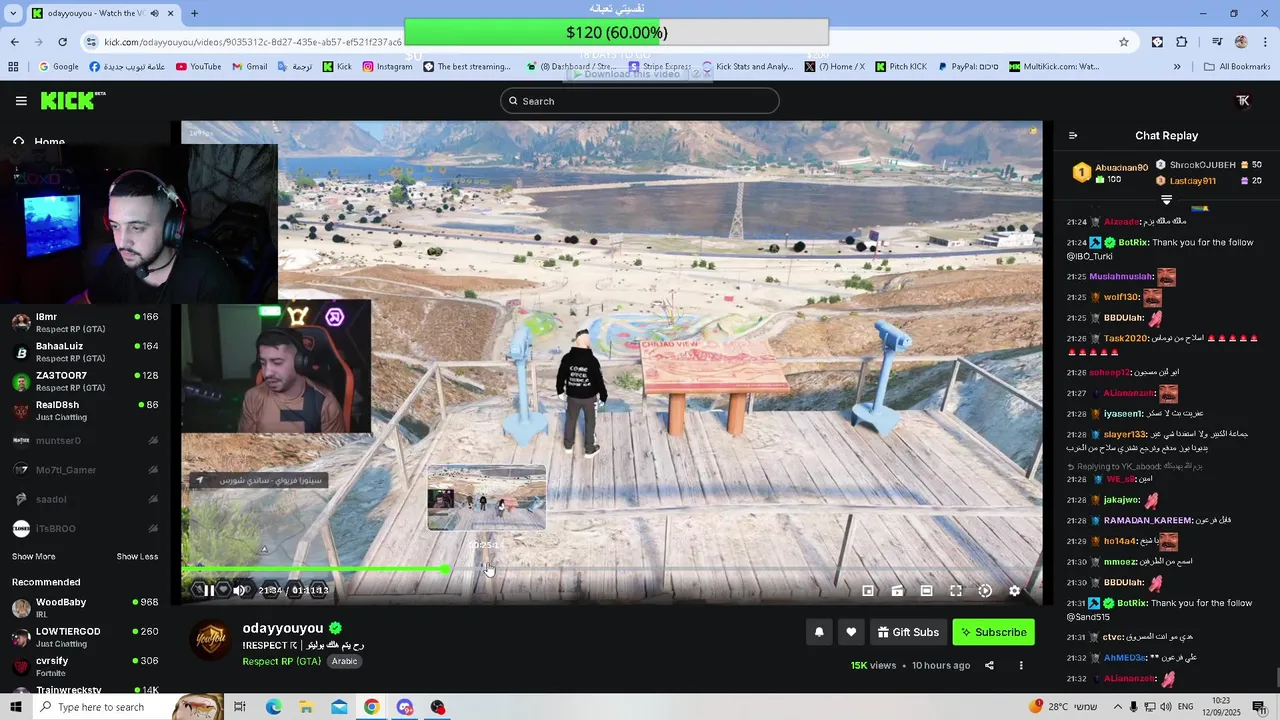
Task: Open the user profile avatar menu
Action: [x=1243, y=101]
